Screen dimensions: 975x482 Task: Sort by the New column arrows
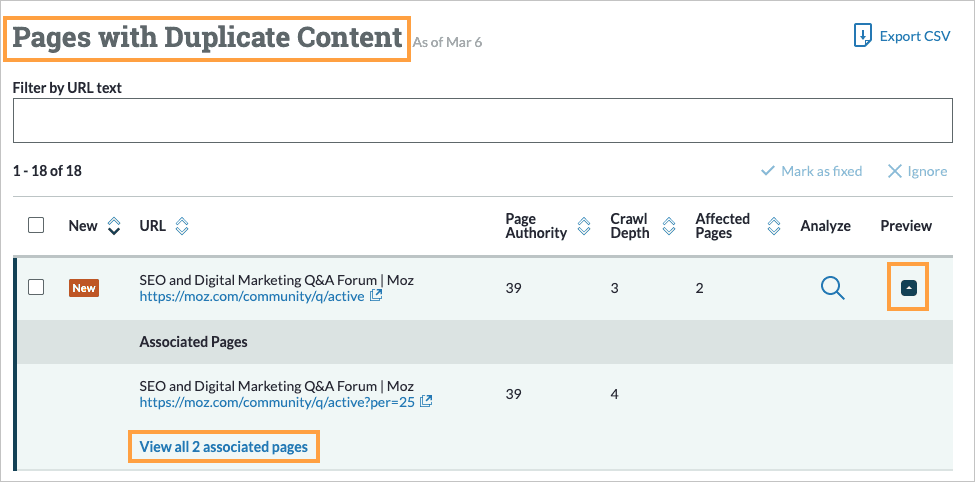coord(114,226)
